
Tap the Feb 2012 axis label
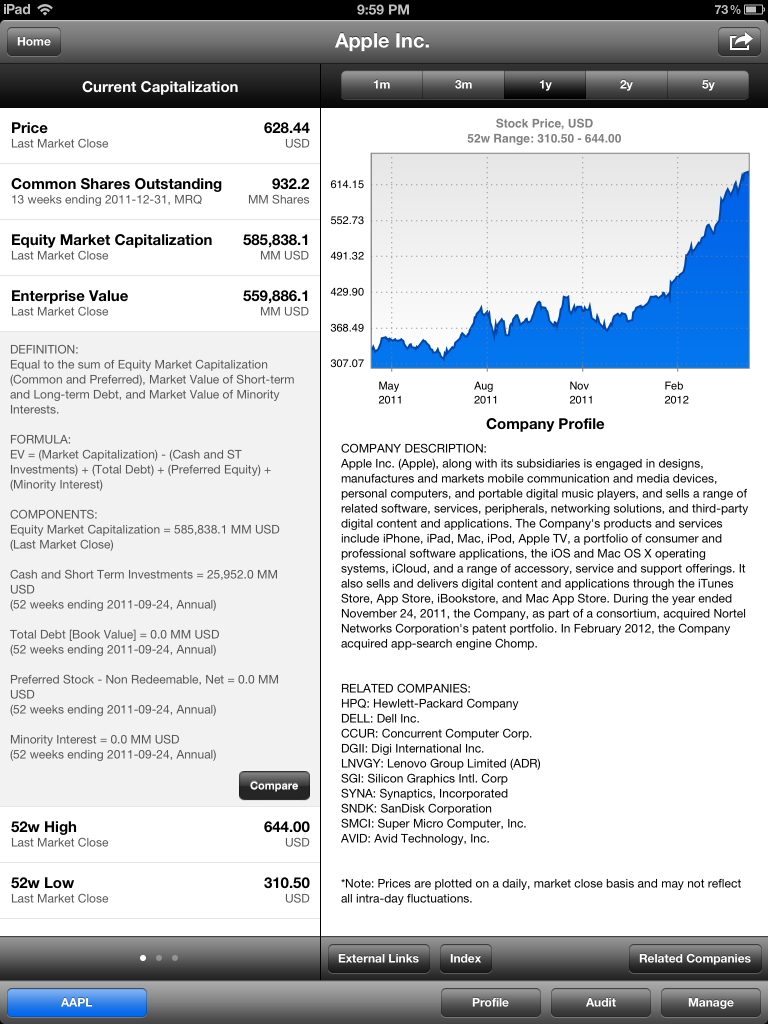(x=675, y=392)
